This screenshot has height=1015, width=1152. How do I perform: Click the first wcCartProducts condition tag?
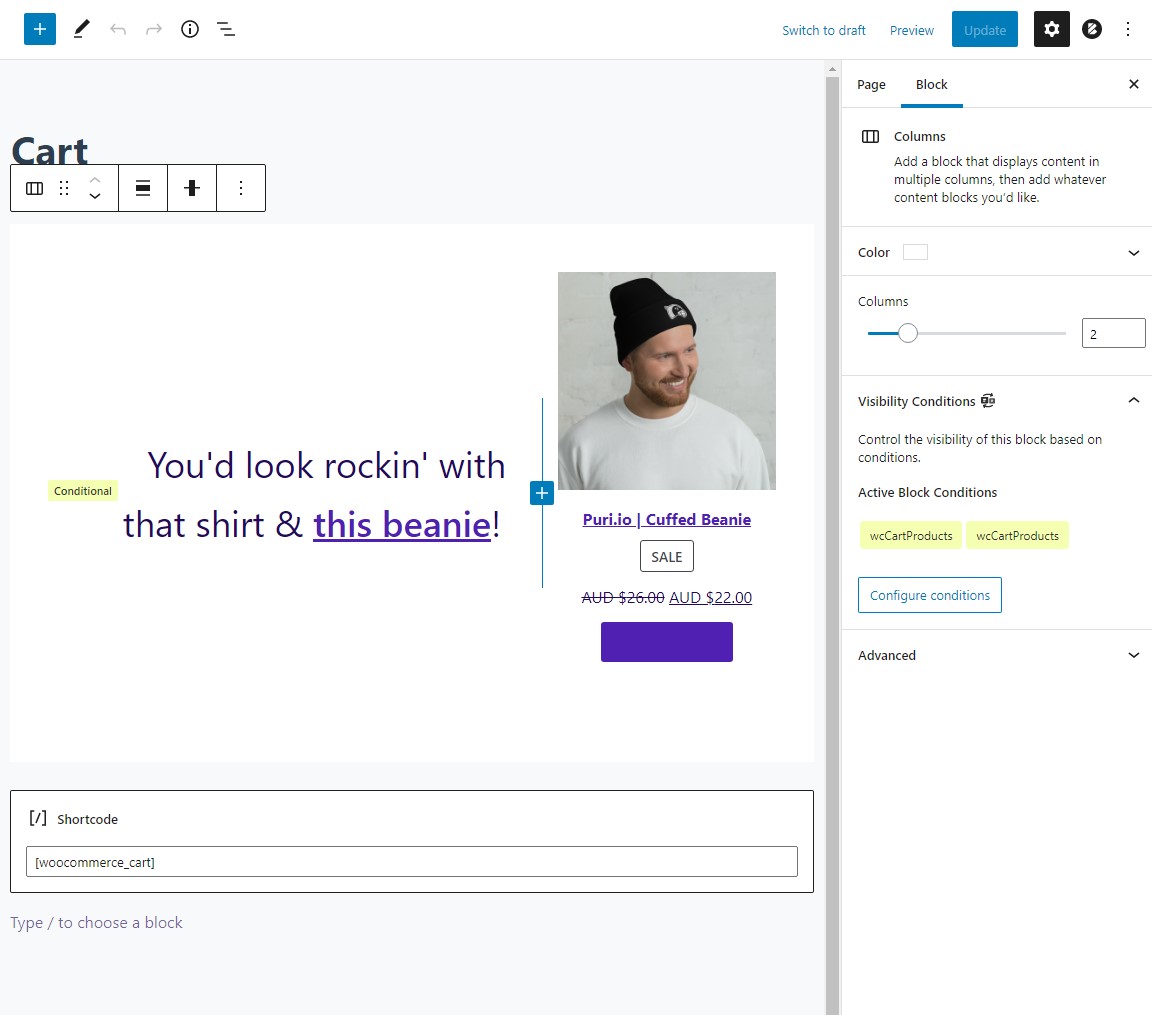click(910, 535)
